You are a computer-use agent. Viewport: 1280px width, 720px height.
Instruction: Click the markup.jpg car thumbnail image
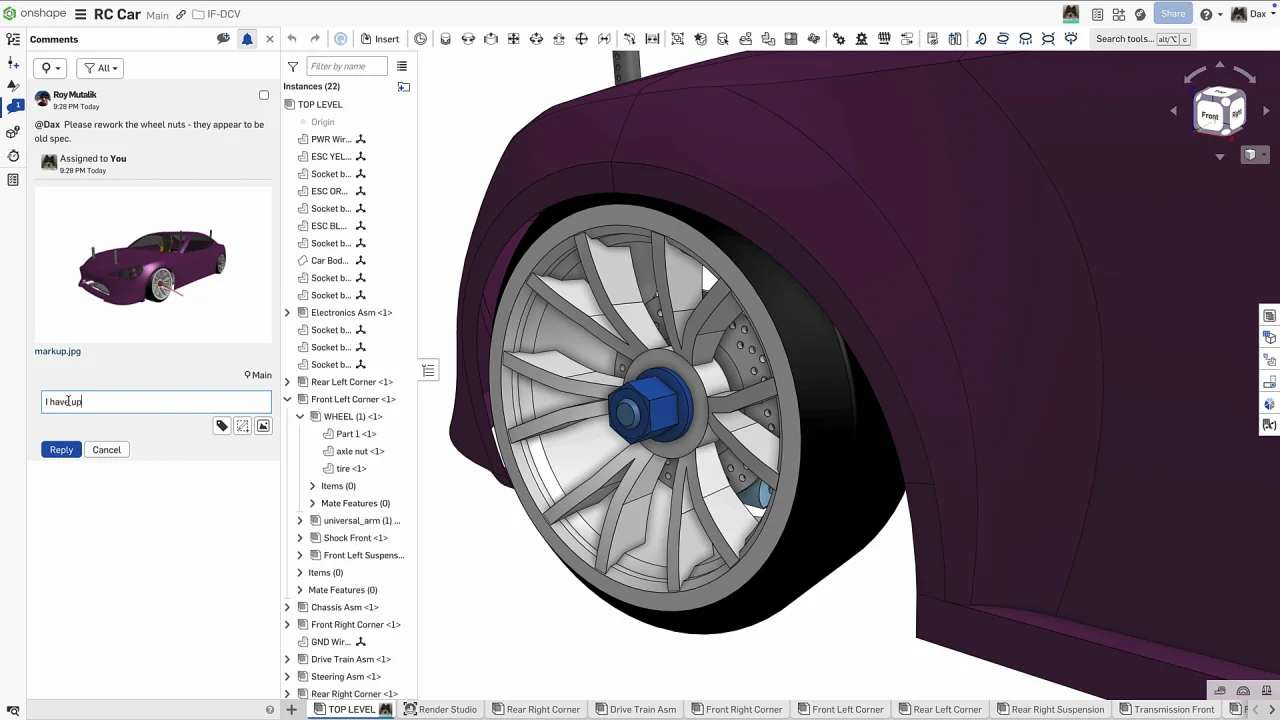pos(153,265)
